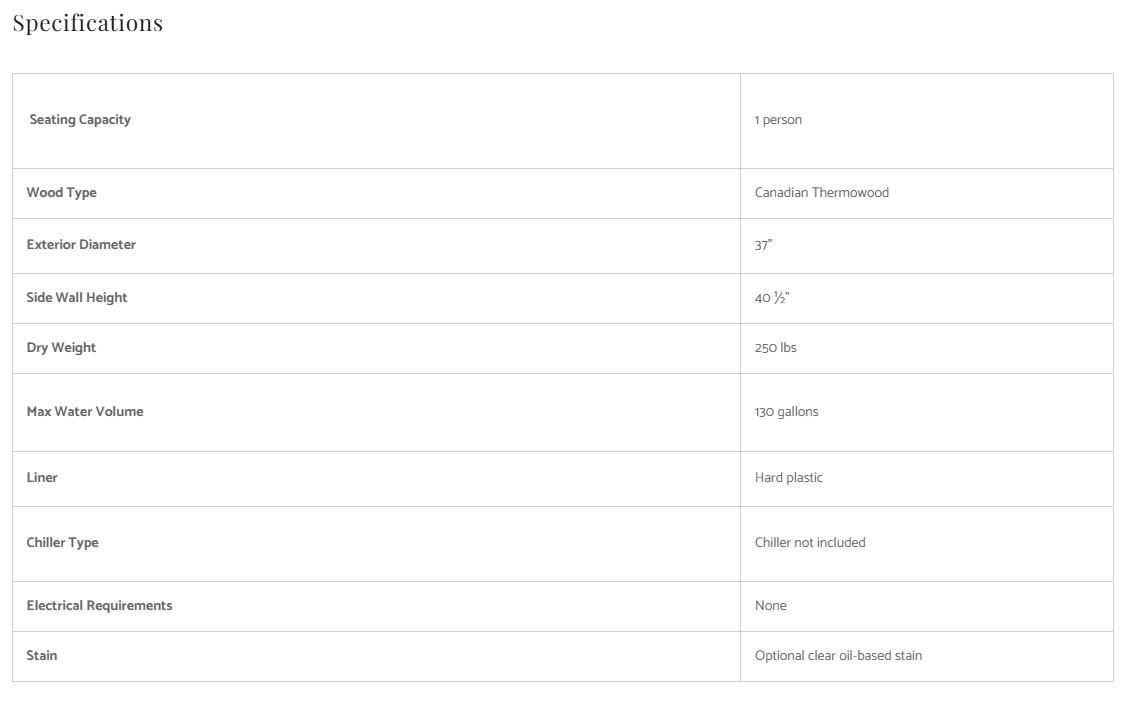Click the Stain row label

pyautogui.click(x=42, y=656)
